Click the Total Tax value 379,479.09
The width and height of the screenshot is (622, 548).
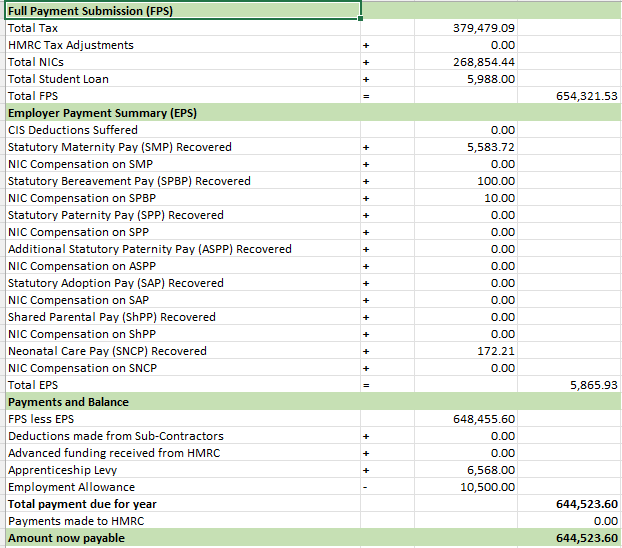(484, 28)
